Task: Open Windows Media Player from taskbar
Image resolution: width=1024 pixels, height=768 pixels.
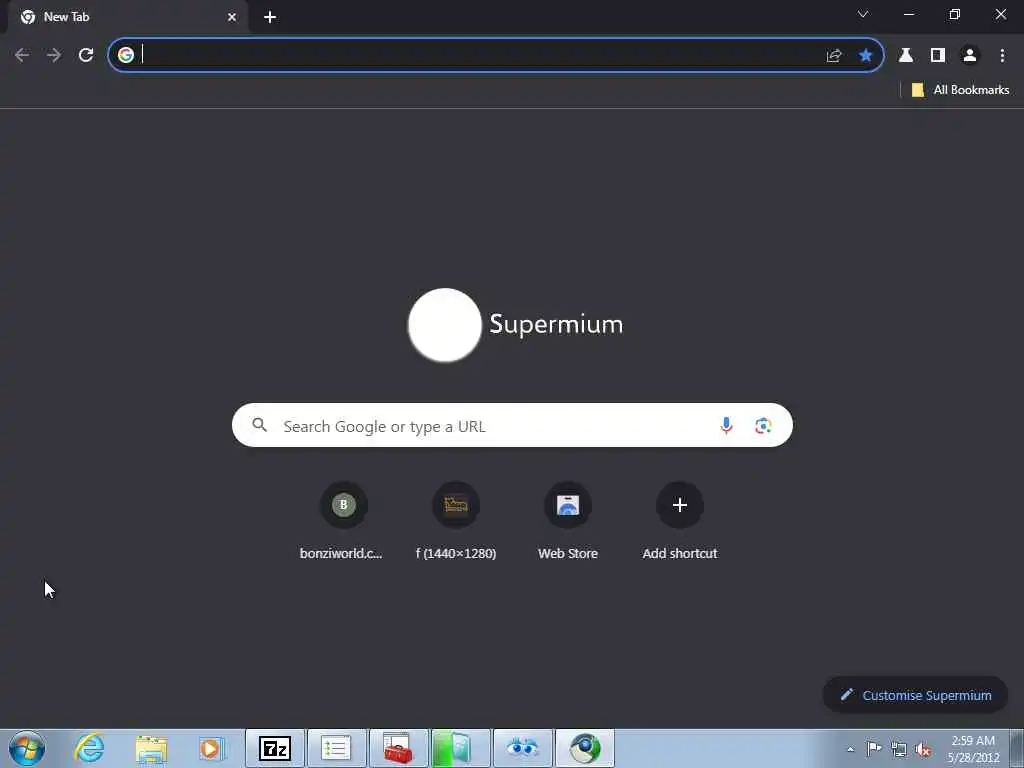Action: [x=212, y=748]
